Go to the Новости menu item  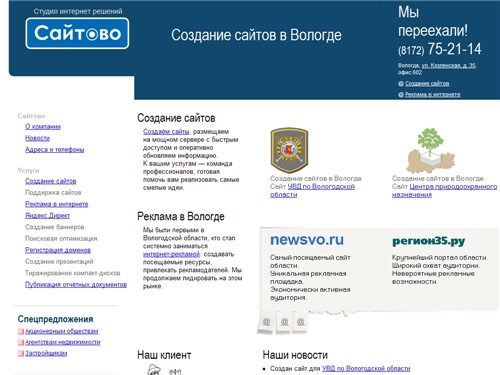tap(37, 138)
